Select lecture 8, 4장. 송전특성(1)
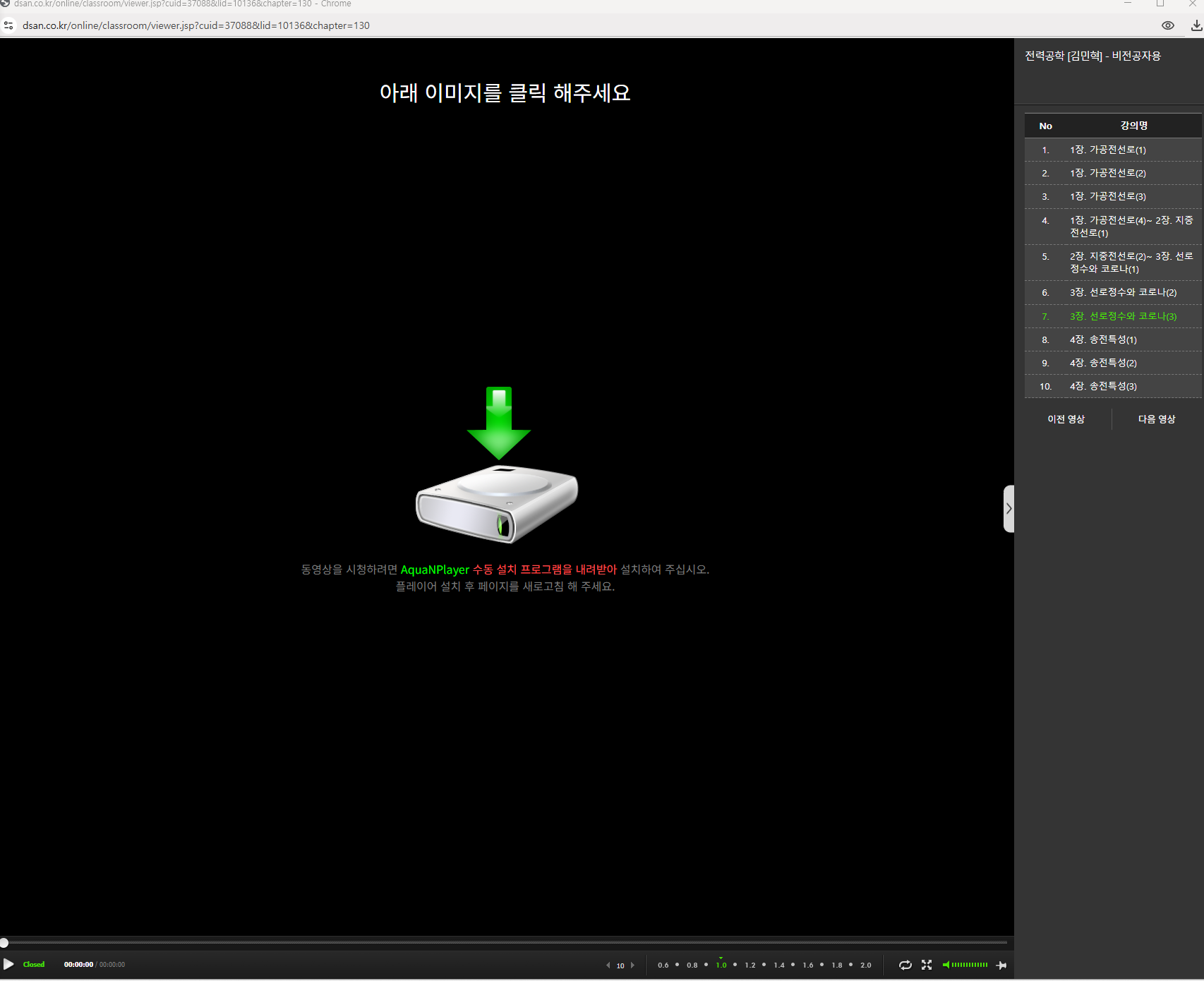Viewport: 1204px width, 981px height. (x=1103, y=339)
